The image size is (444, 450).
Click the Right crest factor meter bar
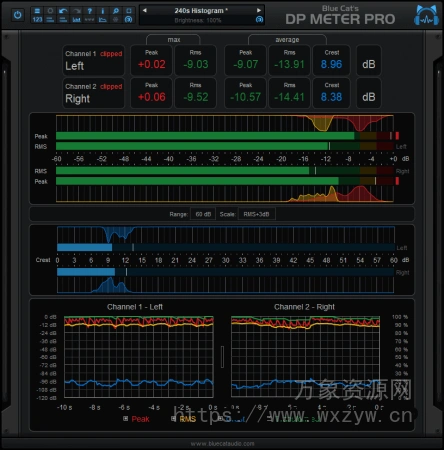226,272
